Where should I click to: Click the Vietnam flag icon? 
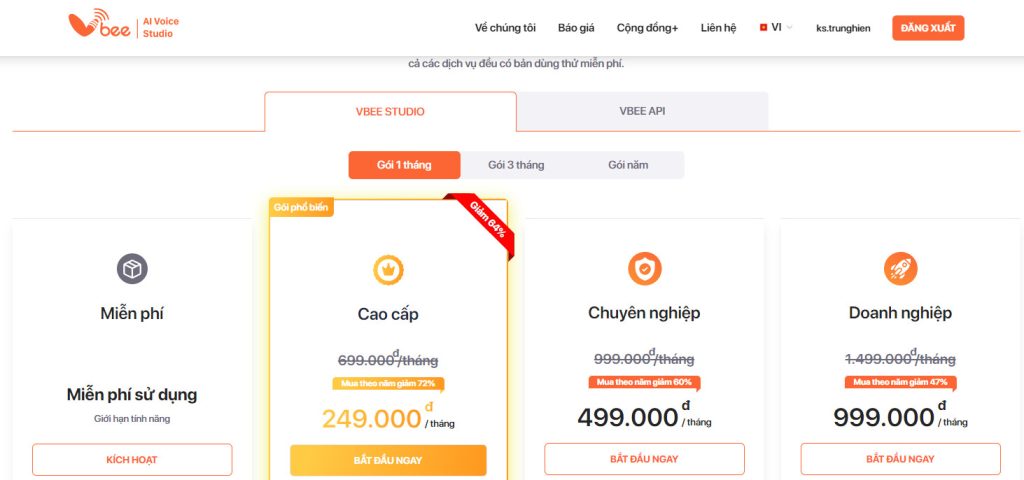[x=764, y=28]
